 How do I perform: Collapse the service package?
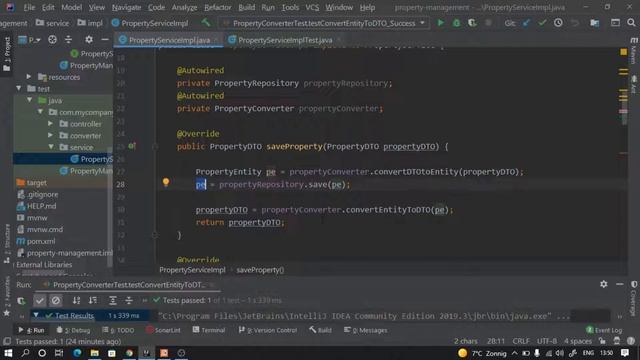pyautogui.click(x=51, y=147)
